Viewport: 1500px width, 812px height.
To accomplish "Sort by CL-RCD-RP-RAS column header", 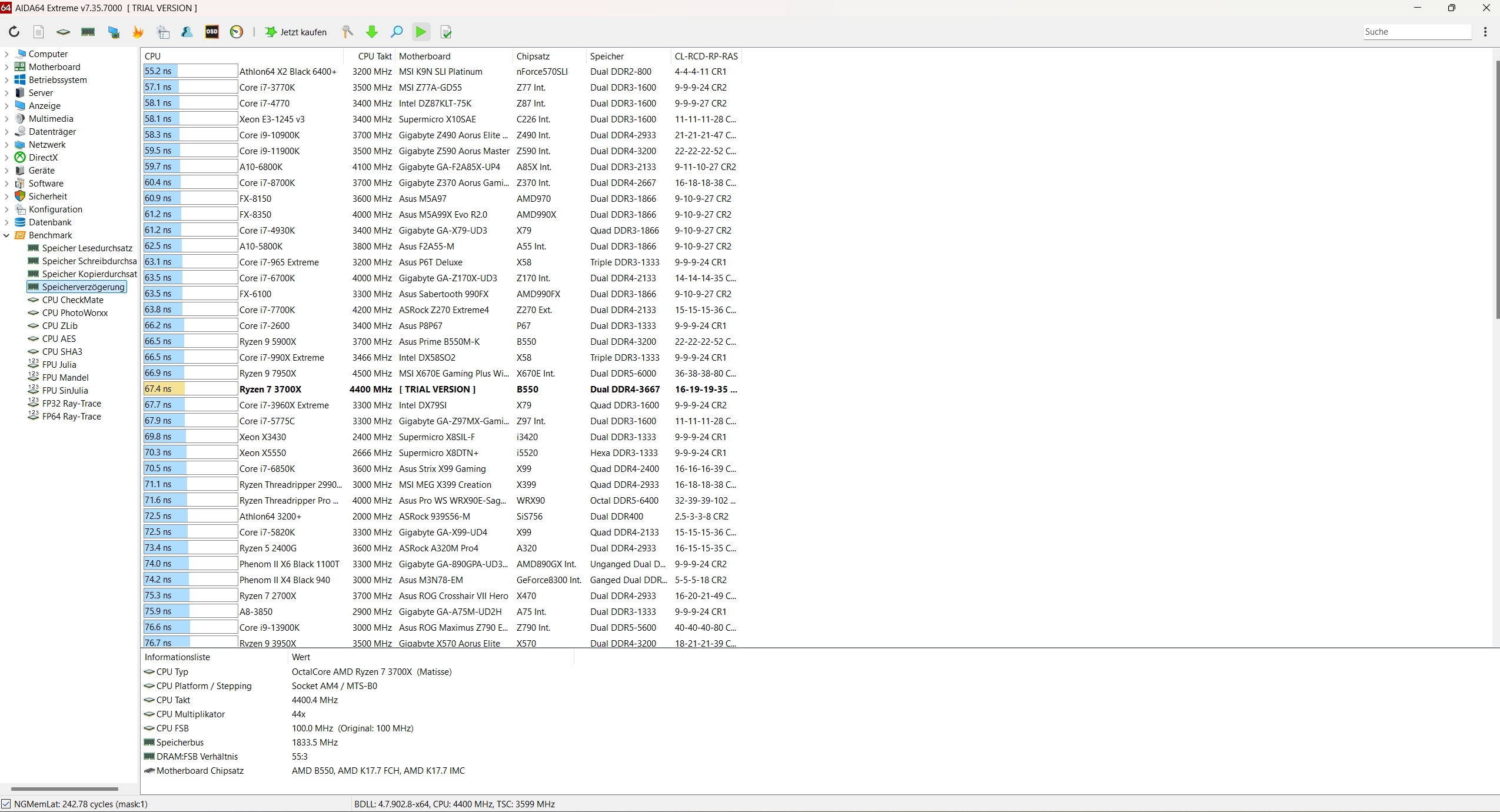I will 706,56.
